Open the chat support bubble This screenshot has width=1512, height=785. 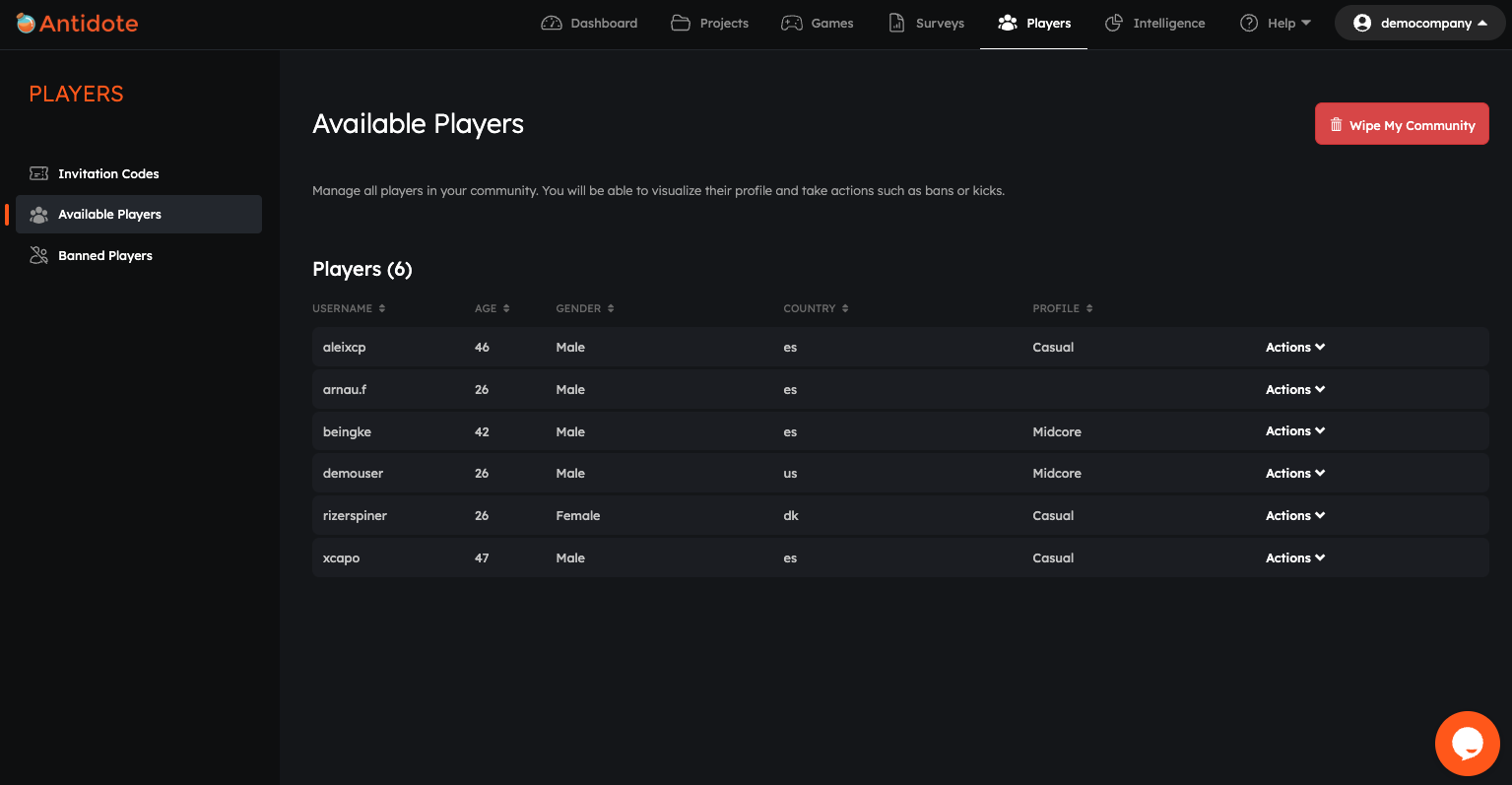pyautogui.click(x=1467, y=744)
